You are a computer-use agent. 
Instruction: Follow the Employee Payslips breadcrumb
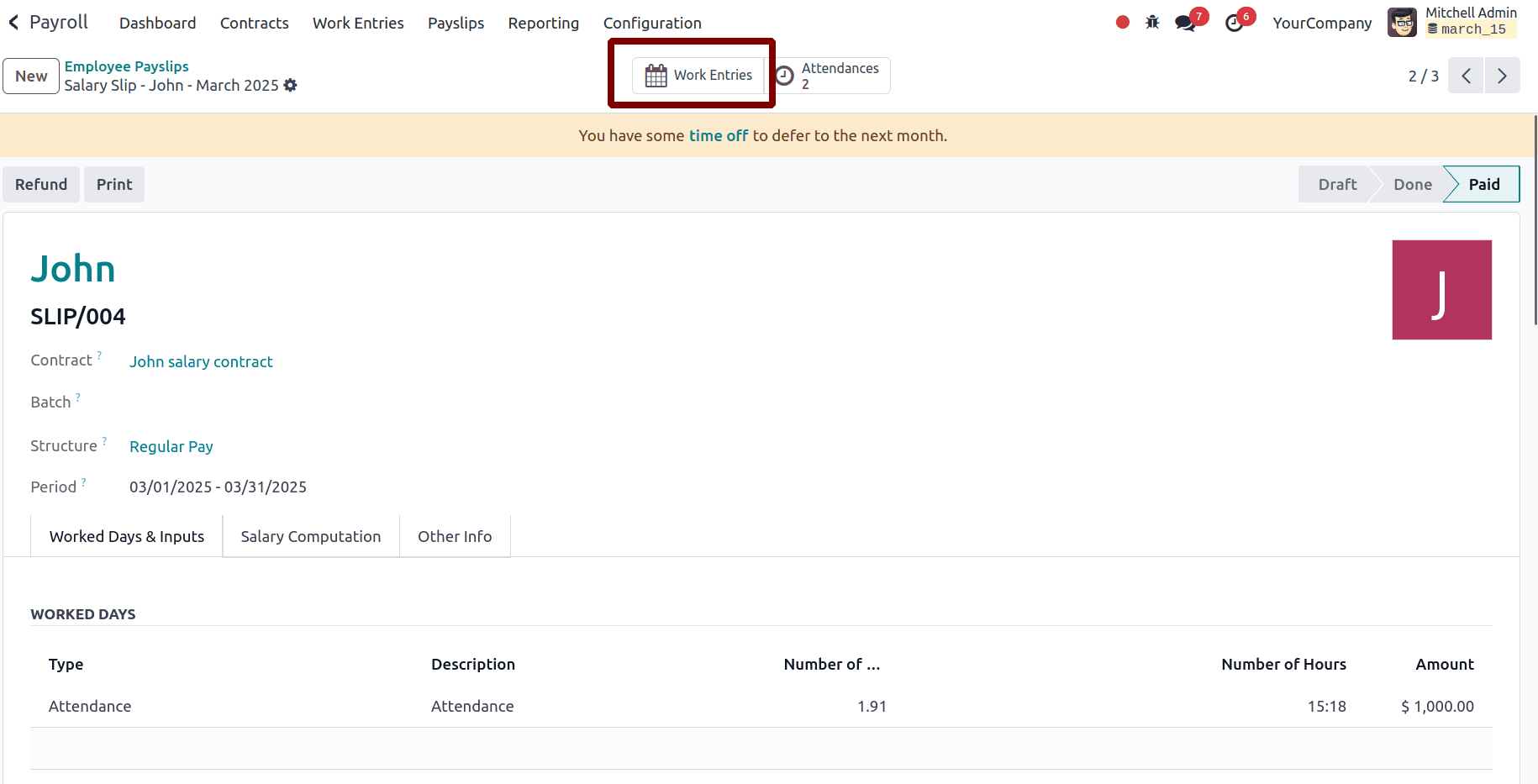pyautogui.click(x=127, y=66)
